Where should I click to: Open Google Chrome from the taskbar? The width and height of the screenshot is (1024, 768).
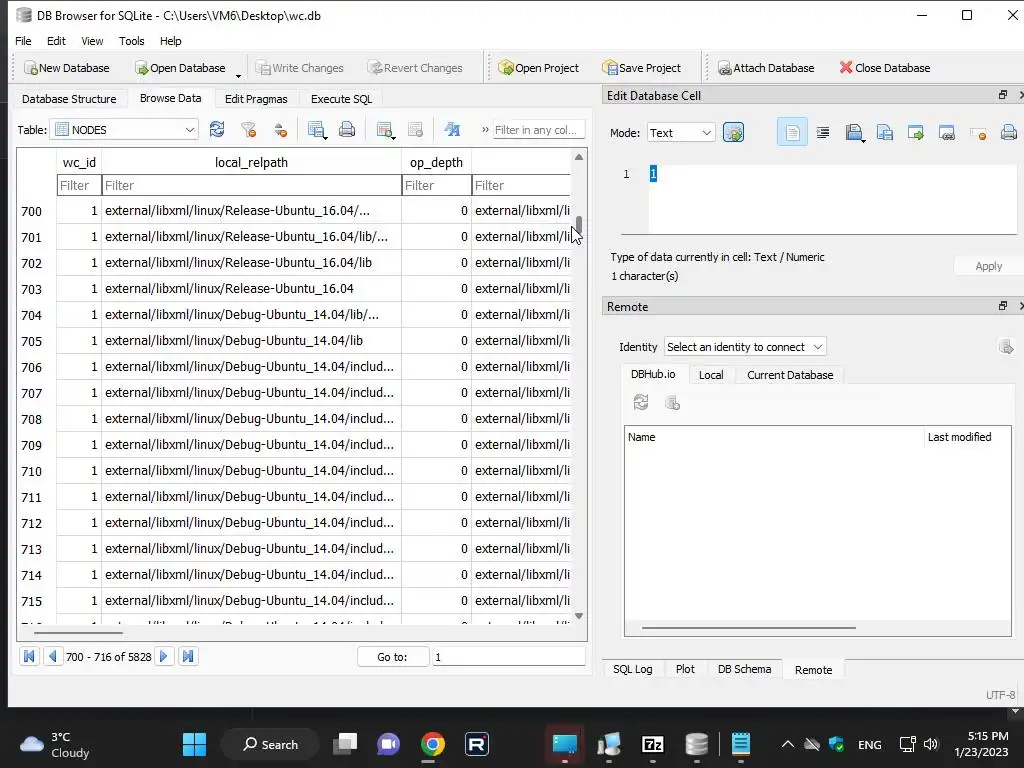(432, 744)
